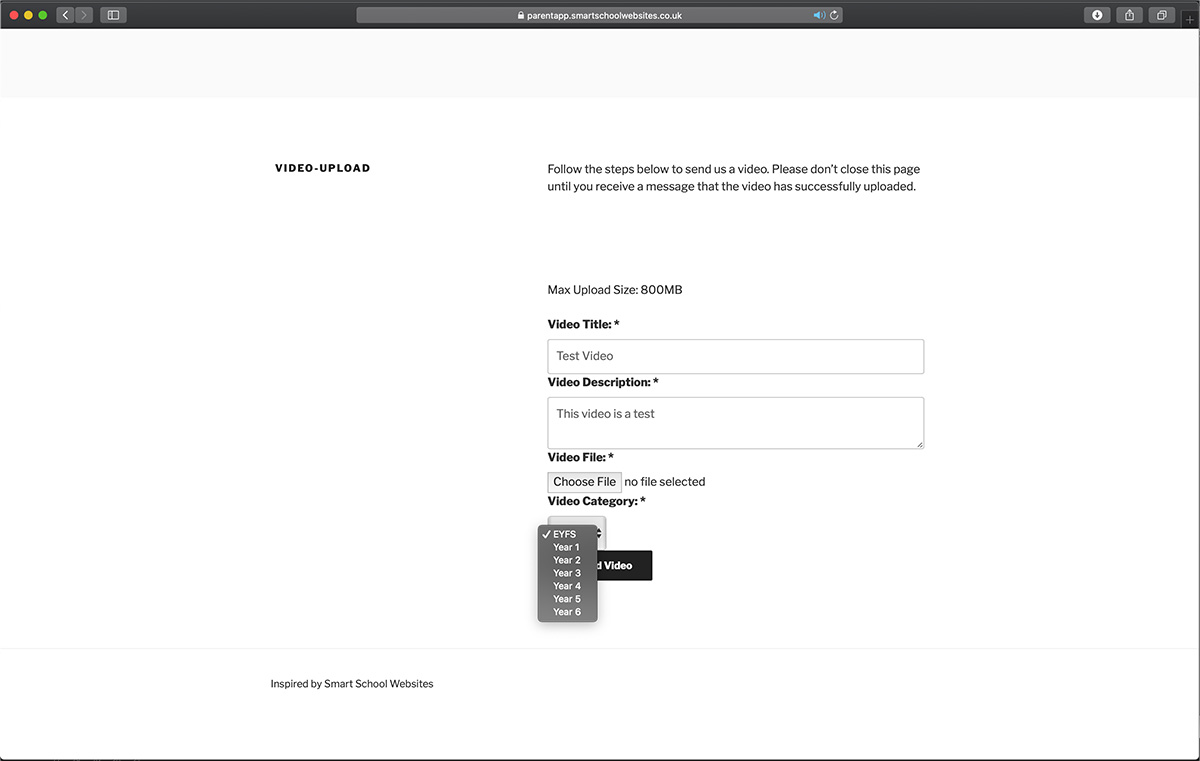Focus the Video Description text area
Viewport: 1200px width, 761px height.
pyautogui.click(x=735, y=422)
